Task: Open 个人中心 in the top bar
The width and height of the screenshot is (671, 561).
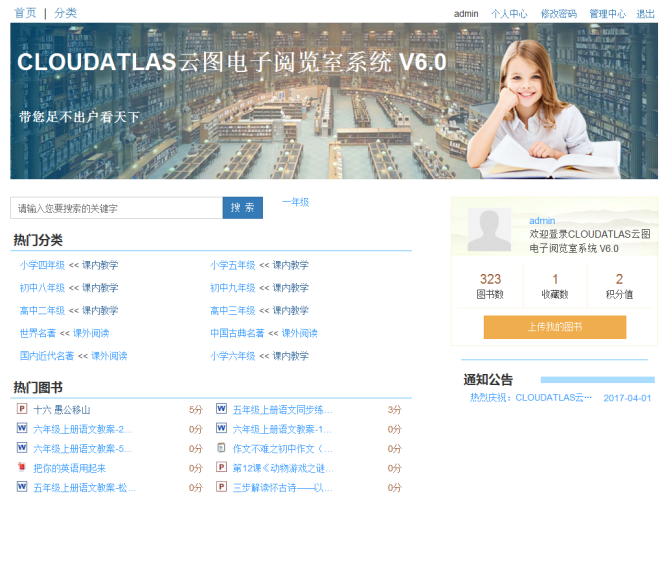Action: pyautogui.click(x=509, y=14)
